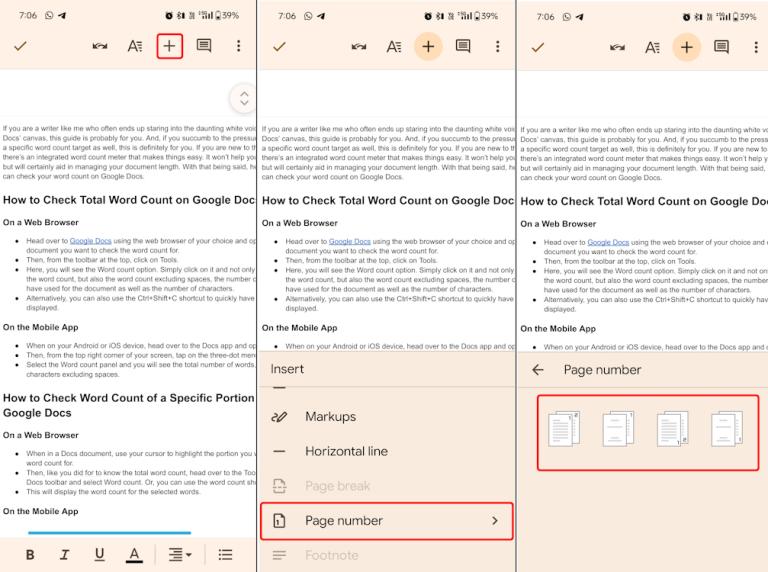Select the first page number layout thumbnail
The height and width of the screenshot is (572, 768).
click(x=564, y=428)
